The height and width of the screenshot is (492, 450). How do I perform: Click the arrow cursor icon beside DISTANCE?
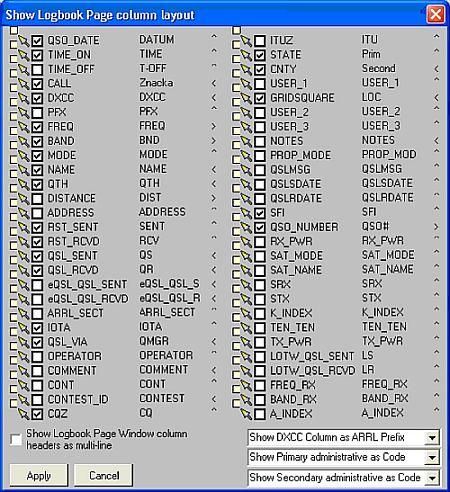click(x=23, y=198)
